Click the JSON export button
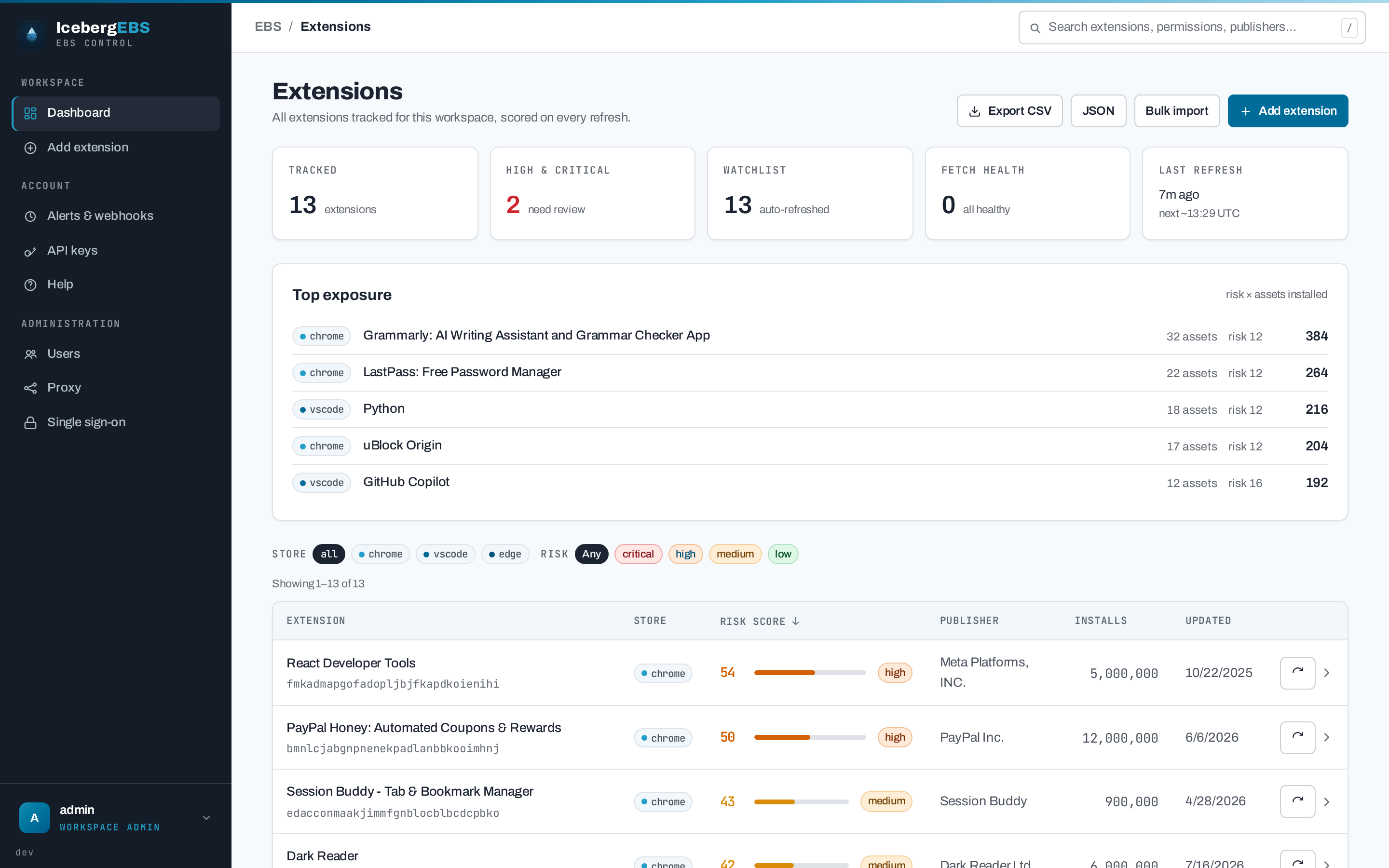Image resolution: width=1389 pixels, height=868 pixels. [1098, 111]
